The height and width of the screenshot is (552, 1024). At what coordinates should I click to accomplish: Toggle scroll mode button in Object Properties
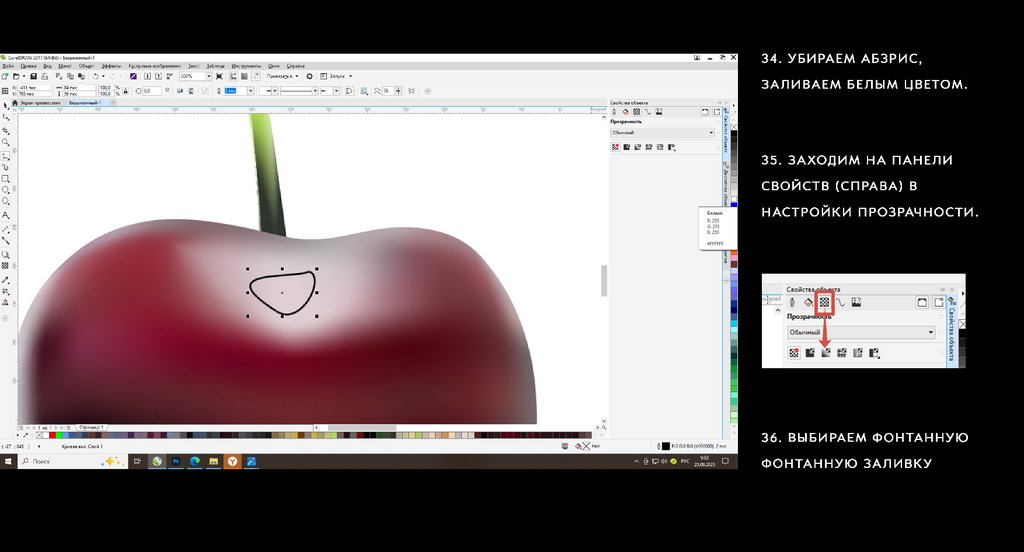[x=705, y=112]
